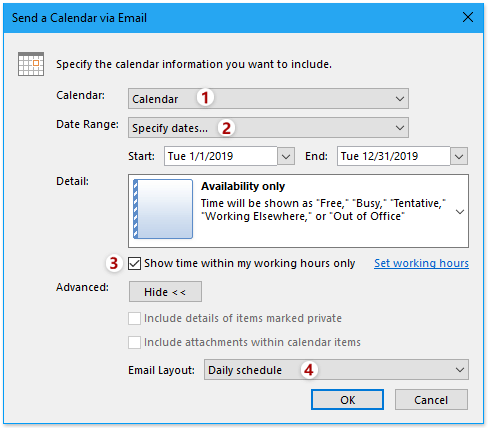Open the Set working hours link
Viewport: 488px width, 428px height.
tap(421, 263)
